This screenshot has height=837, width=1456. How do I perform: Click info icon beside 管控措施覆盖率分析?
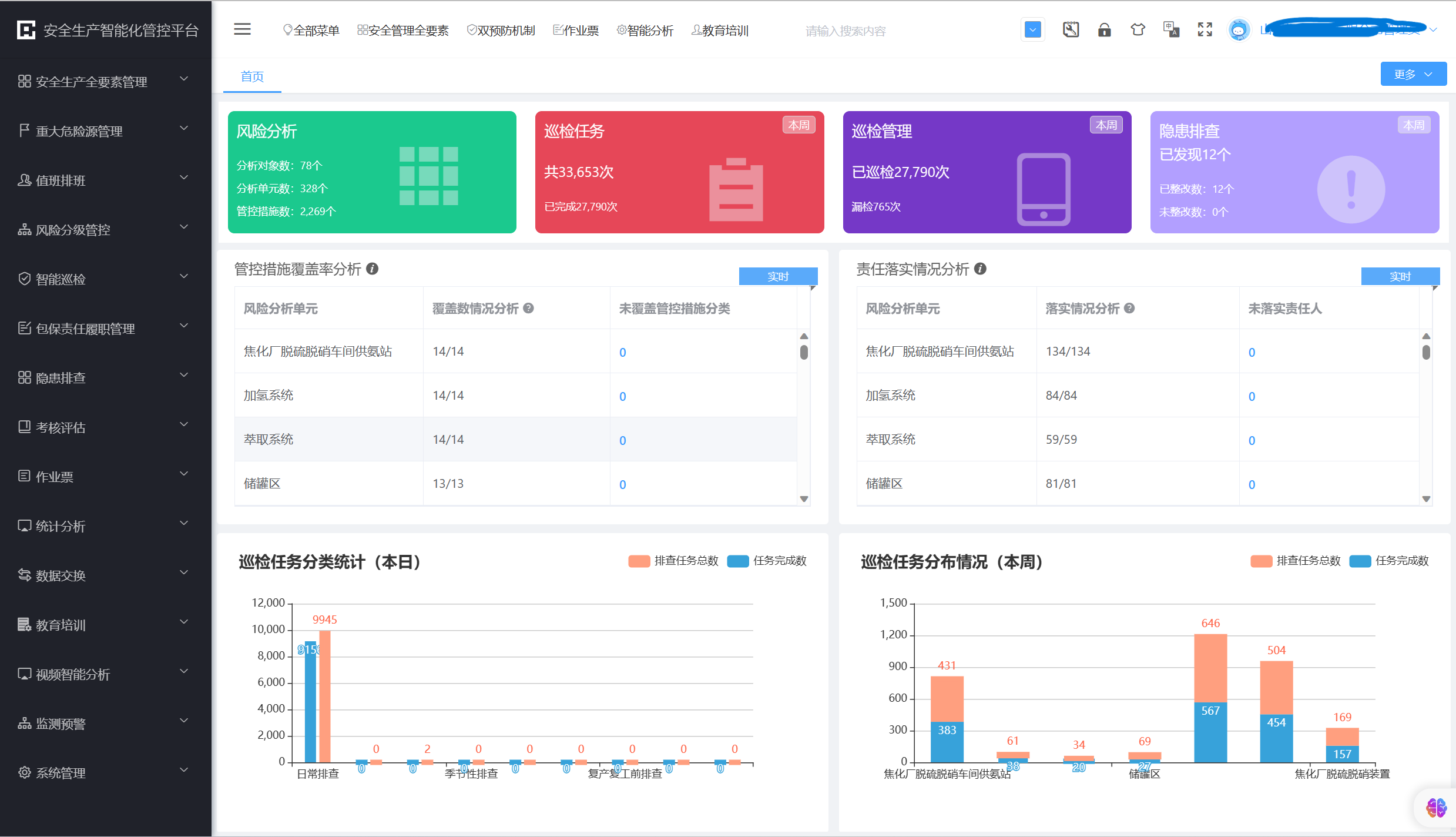372,269
